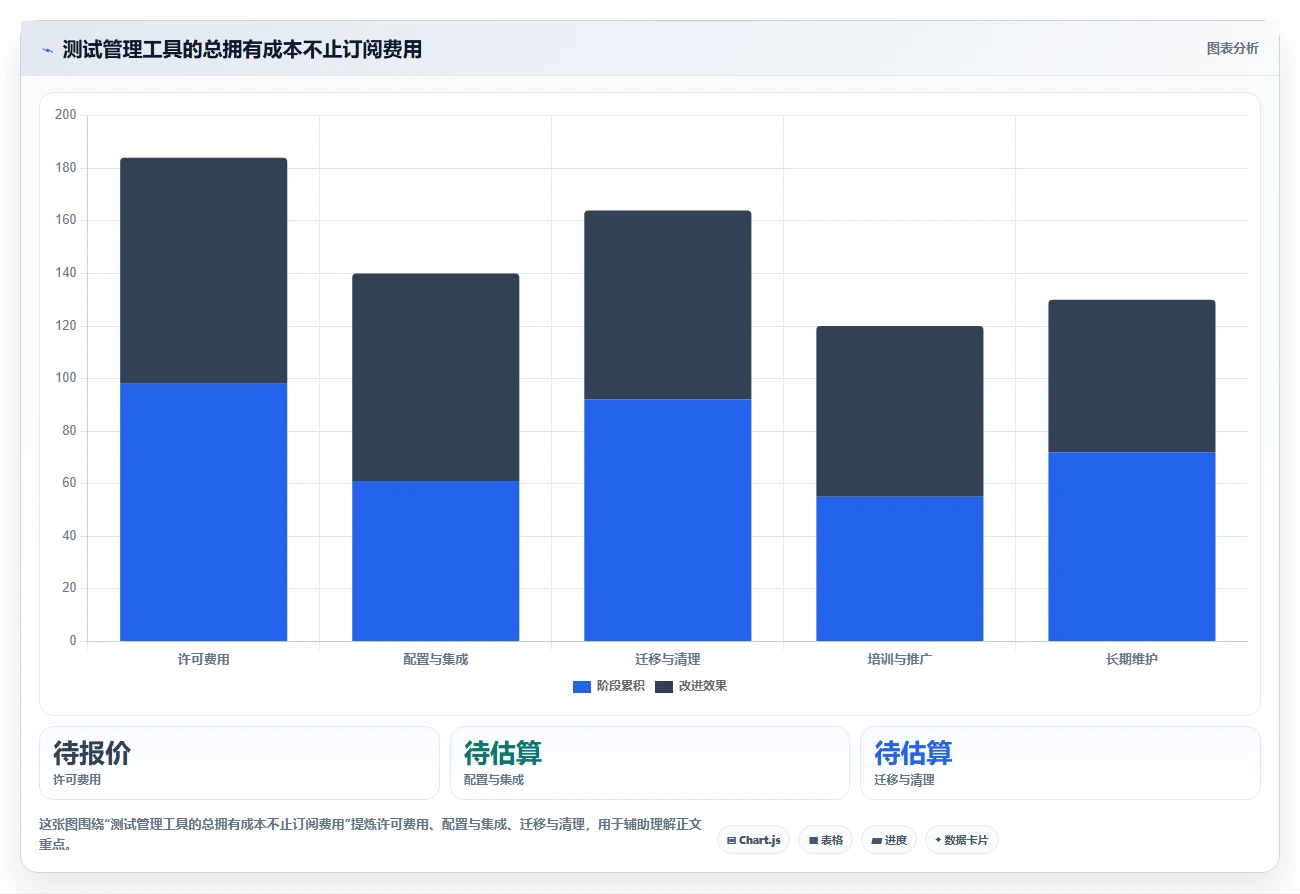Click the y-axis value 40
This screenshot has width=1300, height=894.
[x=69, y=536]
